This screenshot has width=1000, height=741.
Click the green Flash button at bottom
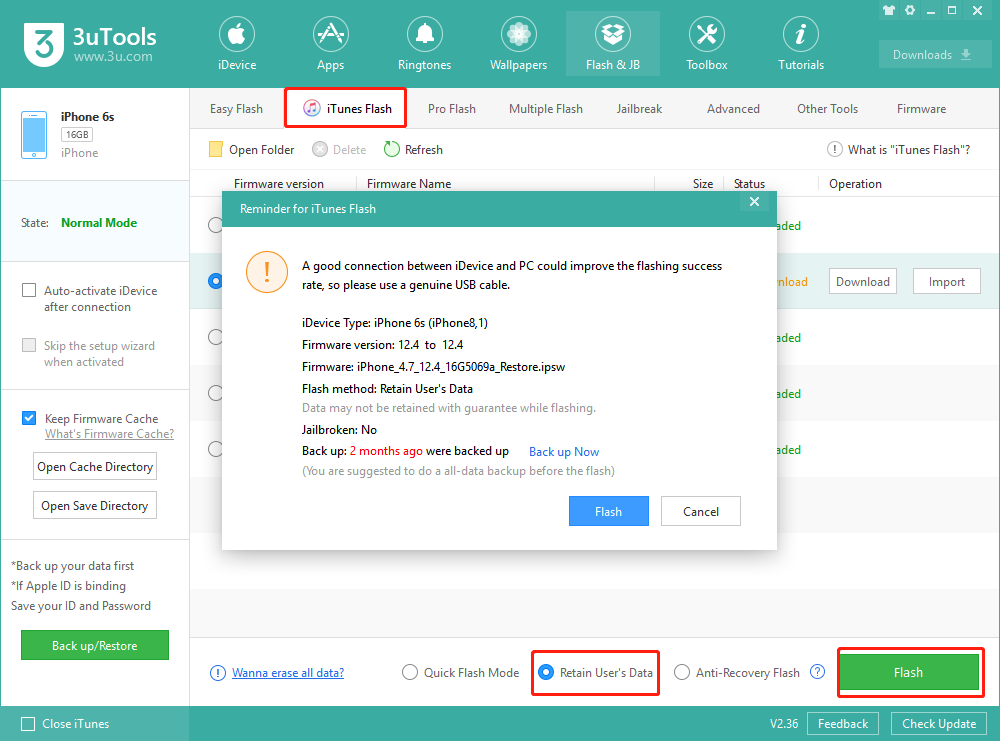point(908,672)
